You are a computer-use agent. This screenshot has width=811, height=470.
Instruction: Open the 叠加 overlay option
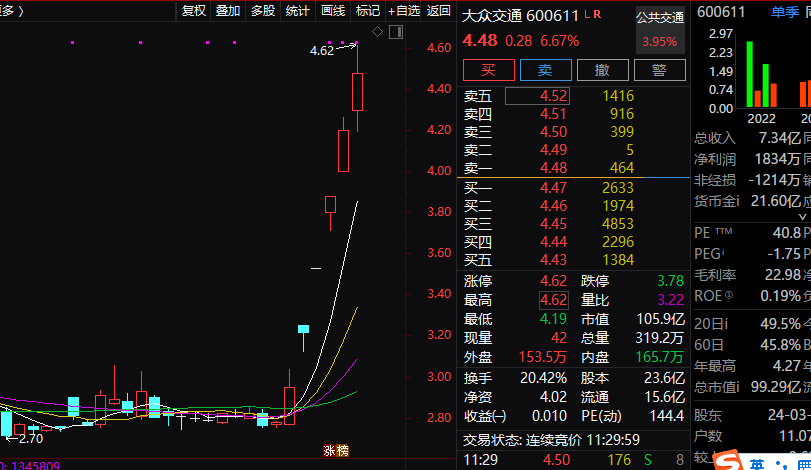(x=228, y=11)
